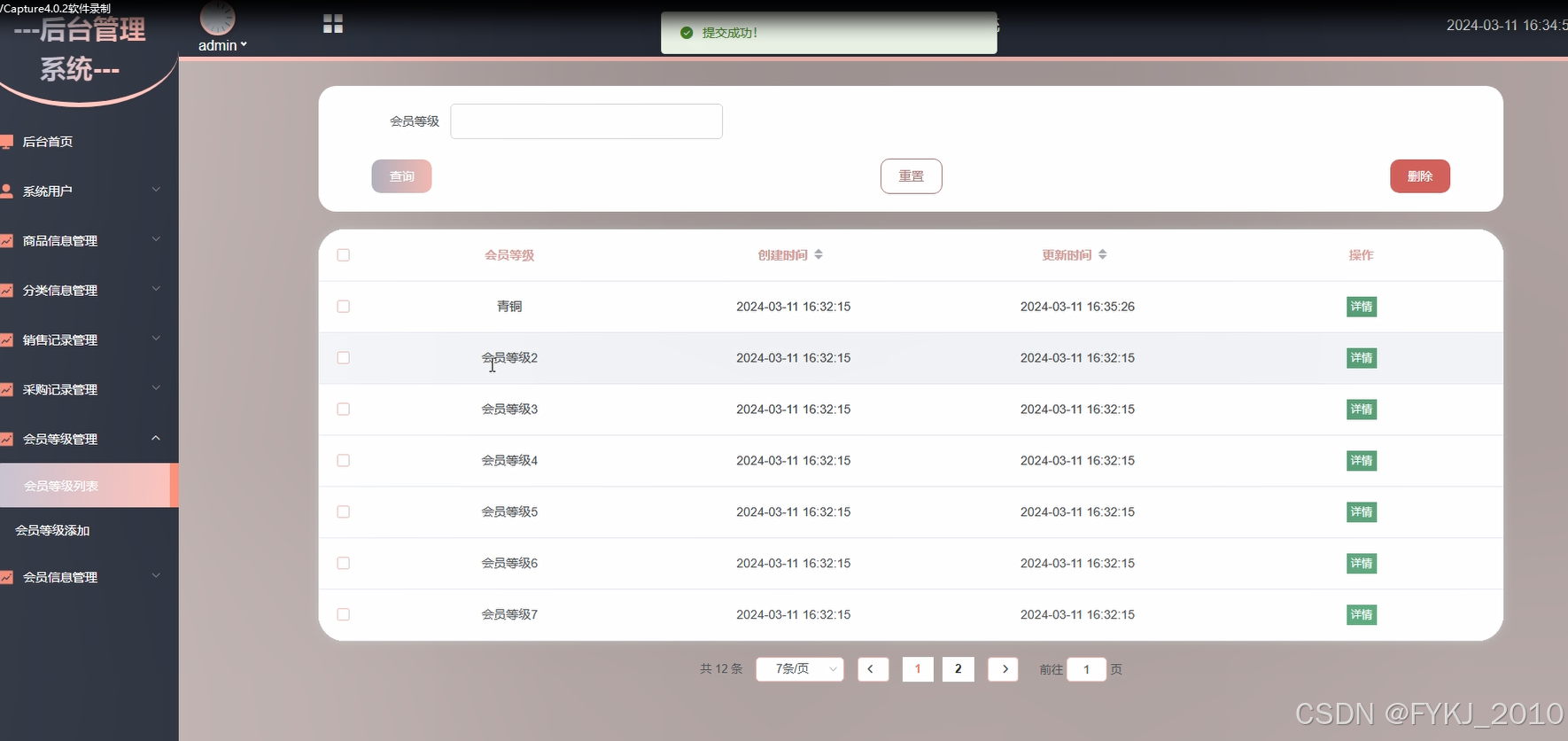Toggle the select-all checkbox in table header

pyautogui.click(x=344, y=255)
